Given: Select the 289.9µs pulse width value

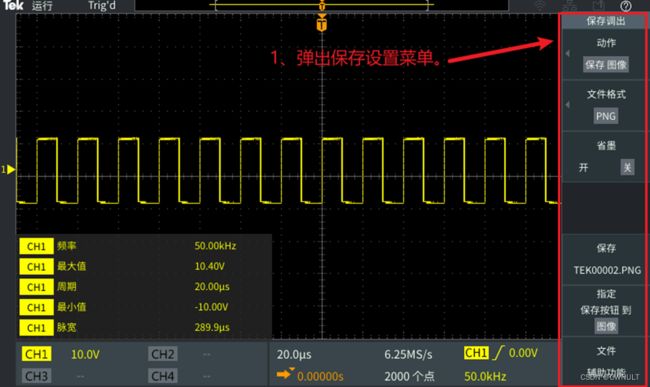Looking at the screenshot, I should click(212, 327).
